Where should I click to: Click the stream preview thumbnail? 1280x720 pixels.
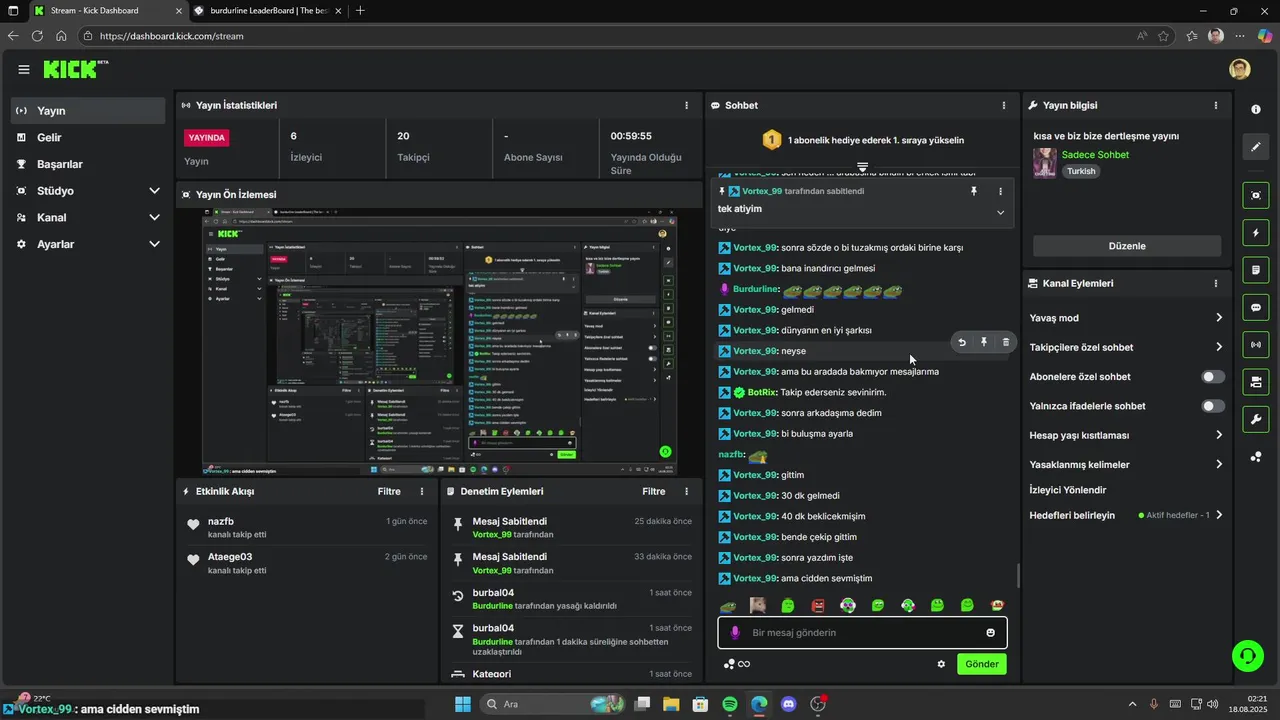coord(439,342)
